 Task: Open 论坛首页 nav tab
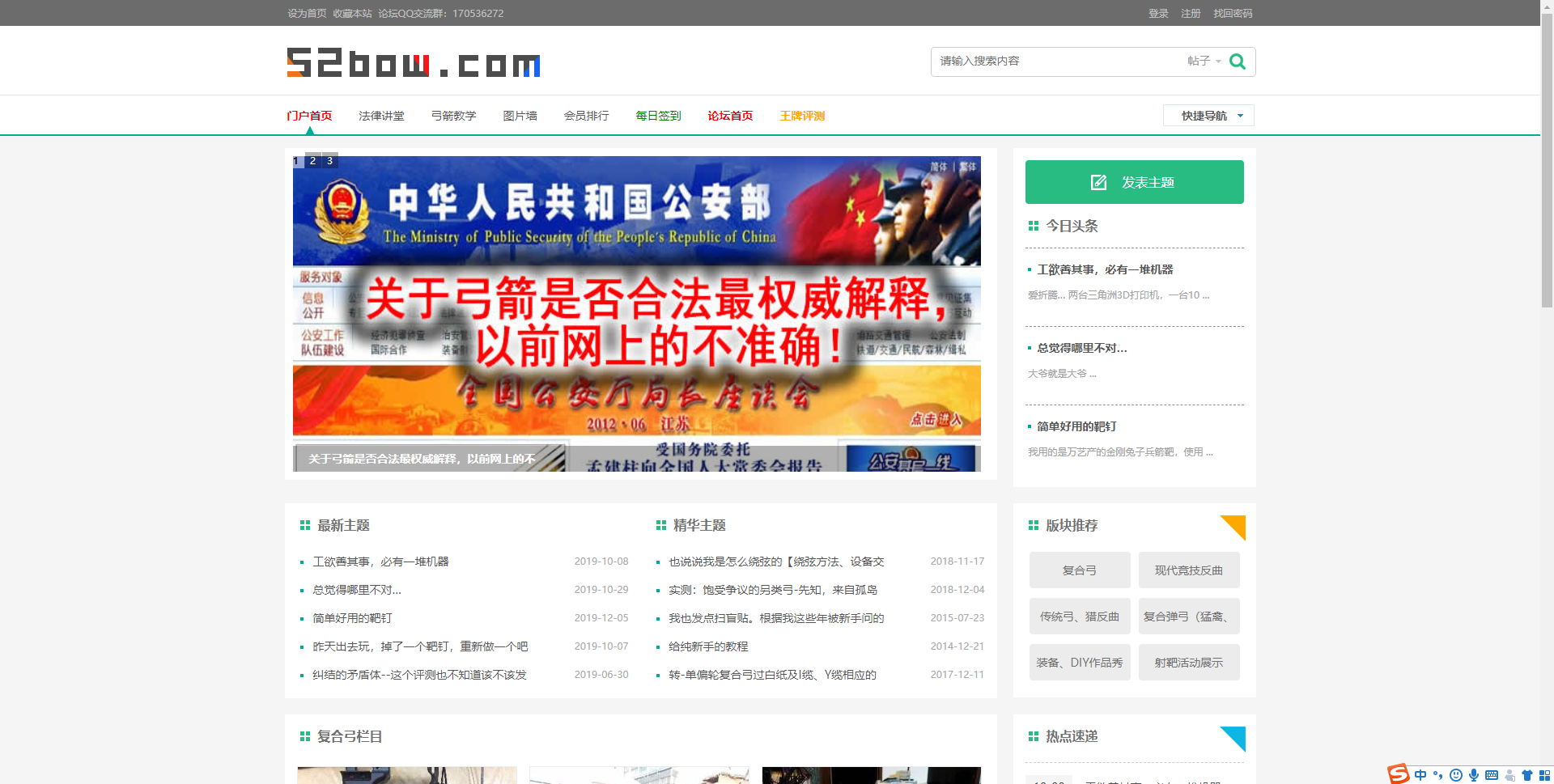(x=730, y=116)
